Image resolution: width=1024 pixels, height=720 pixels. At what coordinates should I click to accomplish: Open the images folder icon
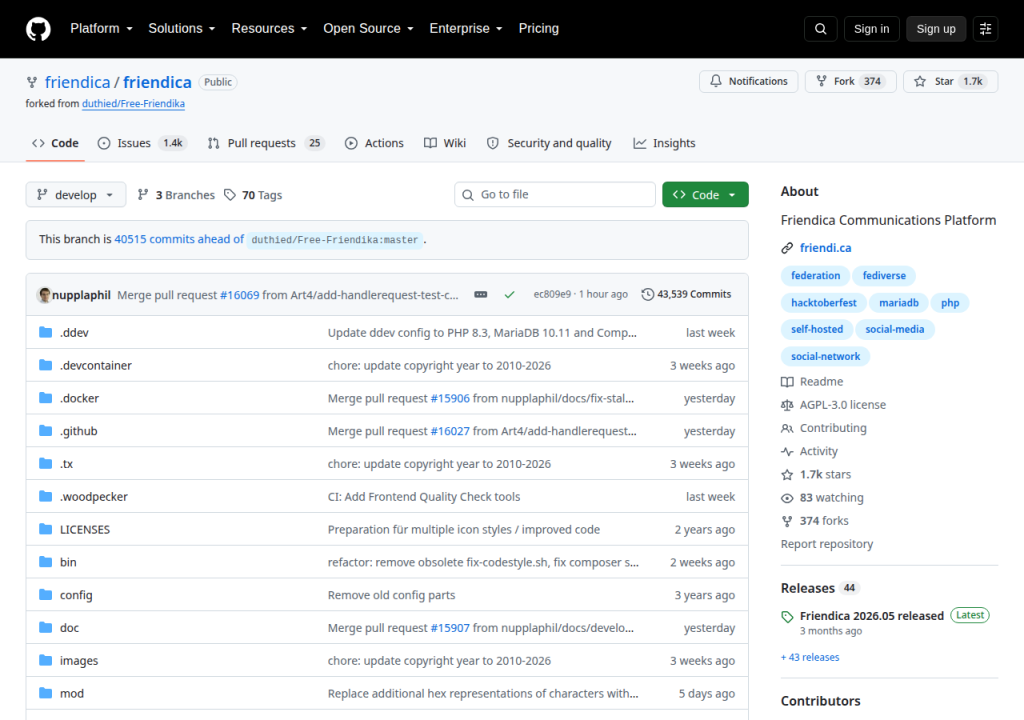45,661
